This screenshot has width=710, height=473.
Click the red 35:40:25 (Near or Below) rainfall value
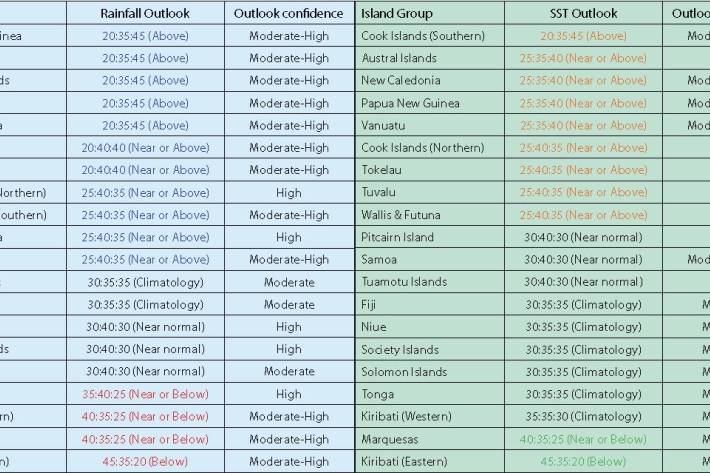145,394
